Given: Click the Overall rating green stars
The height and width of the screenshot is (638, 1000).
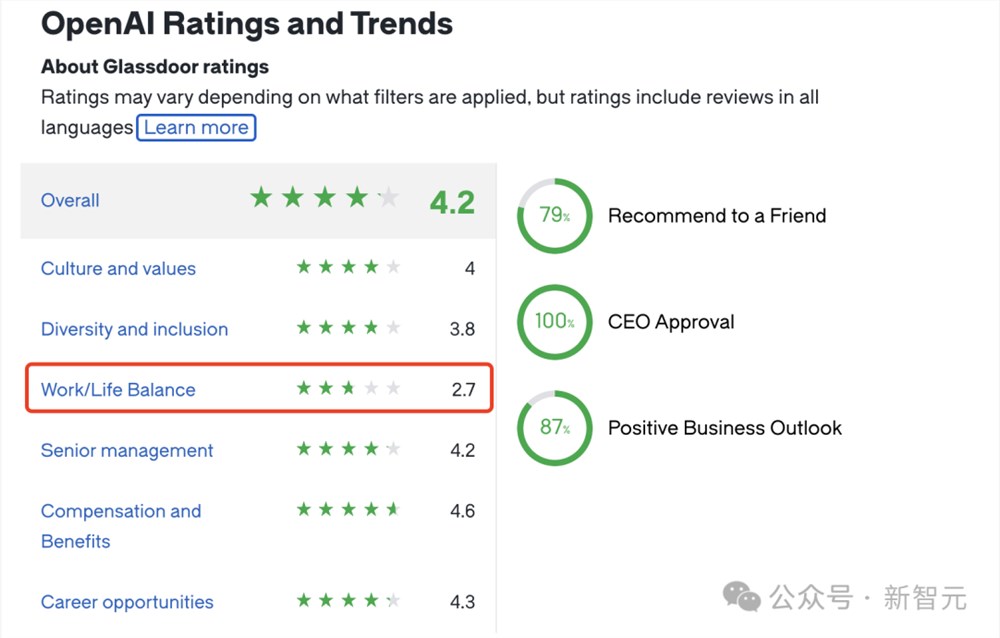Looking at the screenshot, I should pyautogui.click(x=324, y=198).
